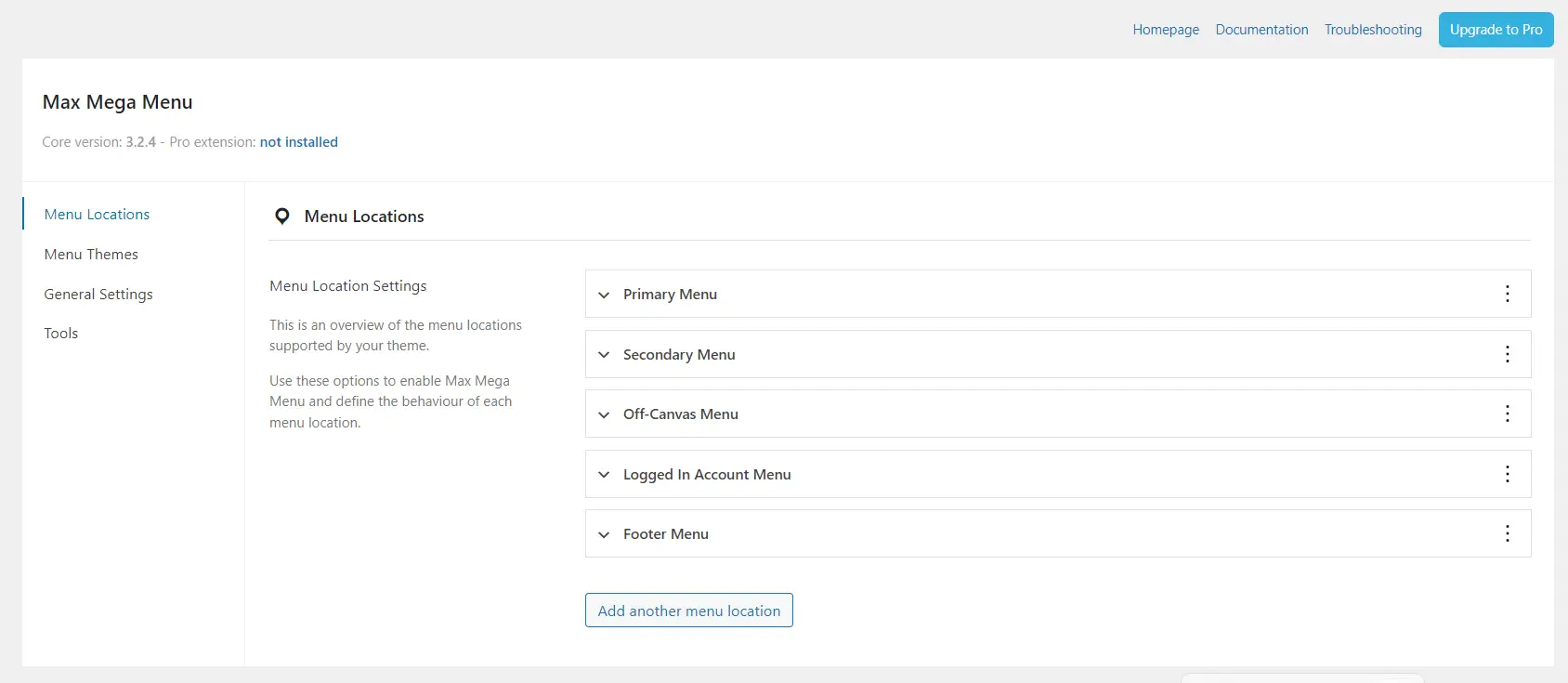Click Add another menu location button

[688, 611]
